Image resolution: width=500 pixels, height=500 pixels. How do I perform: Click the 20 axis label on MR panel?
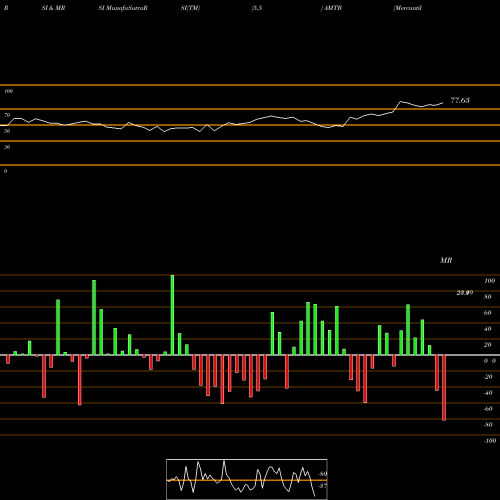[x=488, y=345]
